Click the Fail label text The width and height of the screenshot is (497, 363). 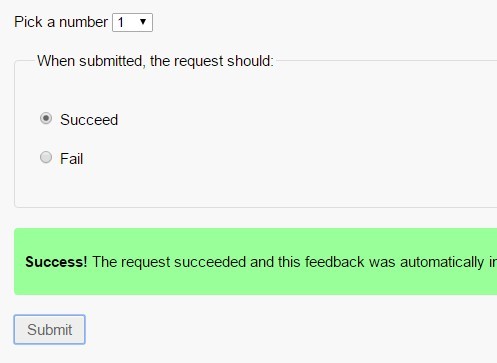coord(71,159)
